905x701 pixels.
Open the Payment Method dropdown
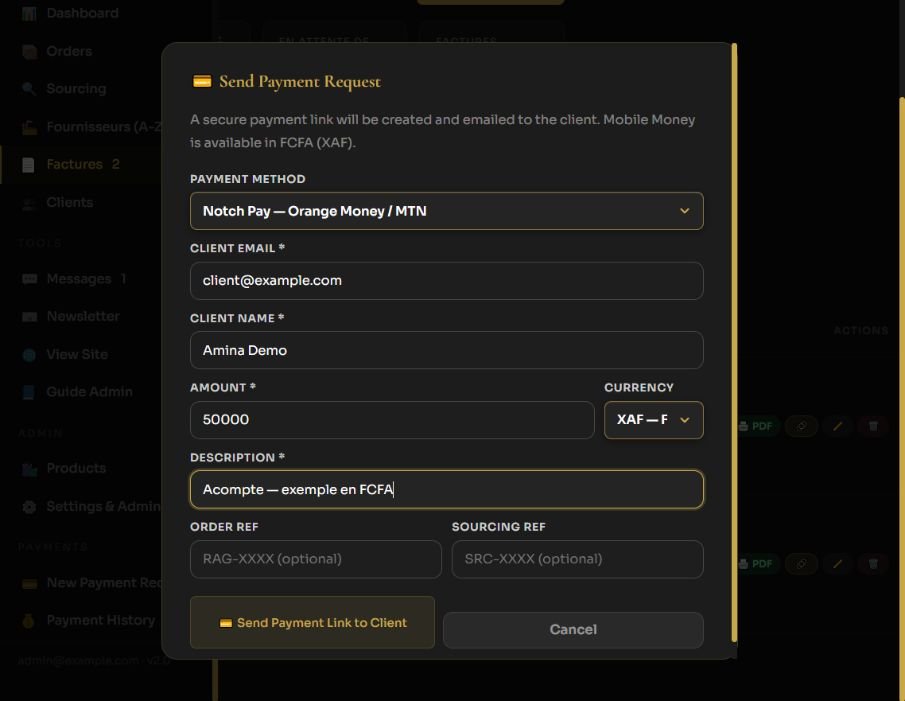point(447,211)
